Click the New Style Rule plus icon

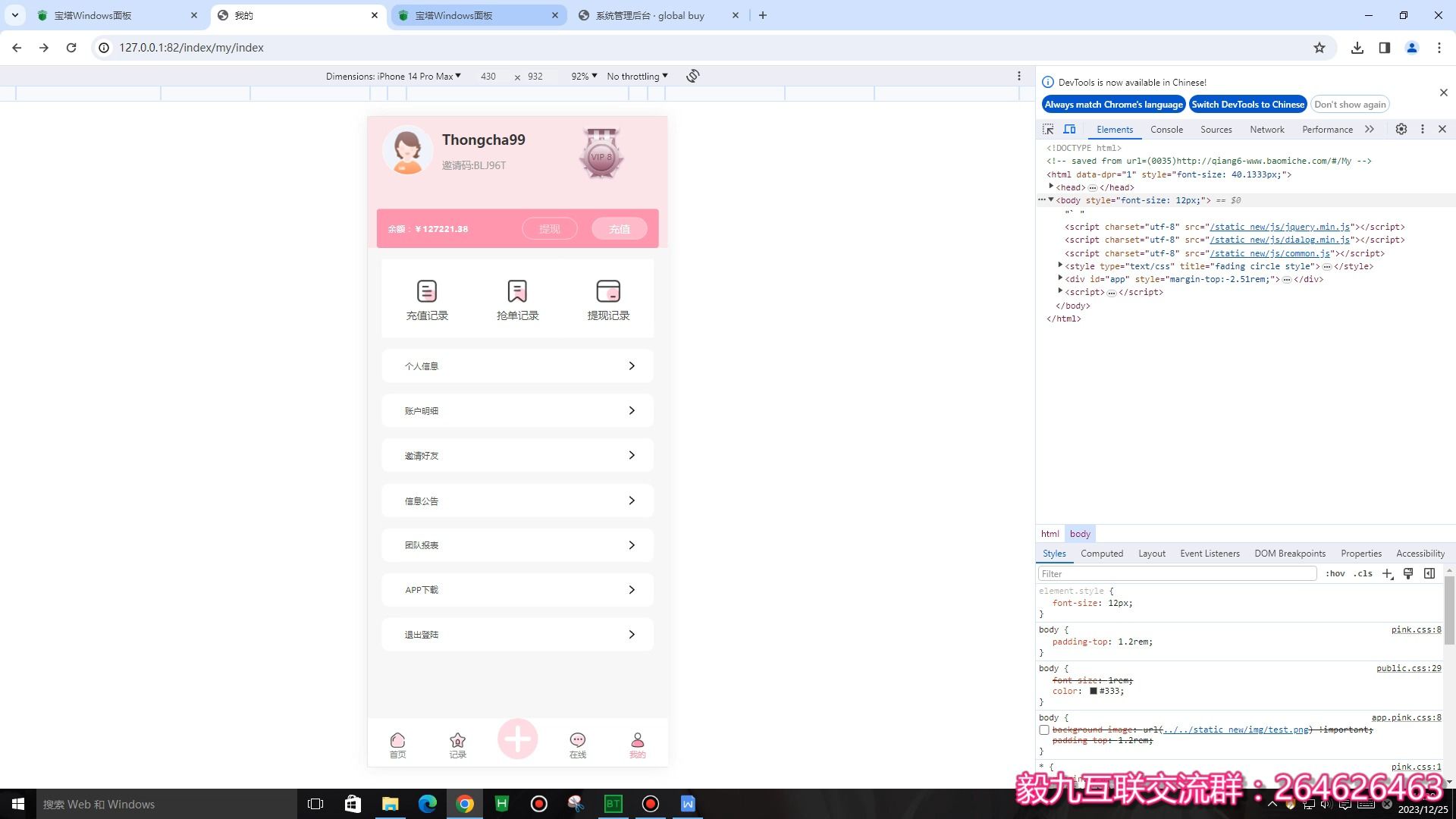coord(1387,574)
